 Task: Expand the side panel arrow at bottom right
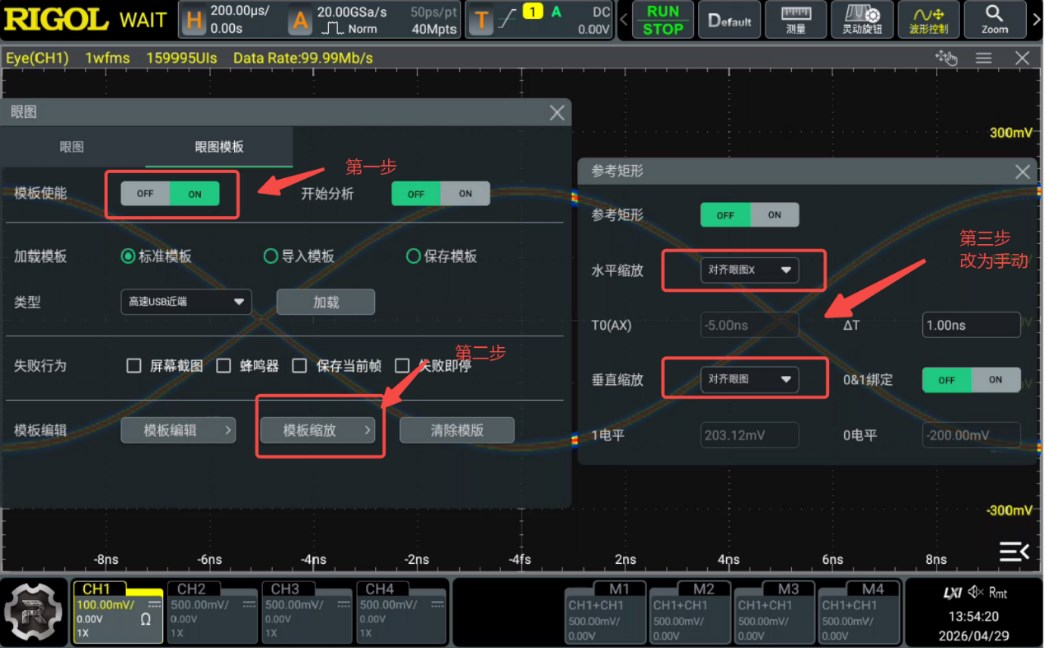point(1014,551)
